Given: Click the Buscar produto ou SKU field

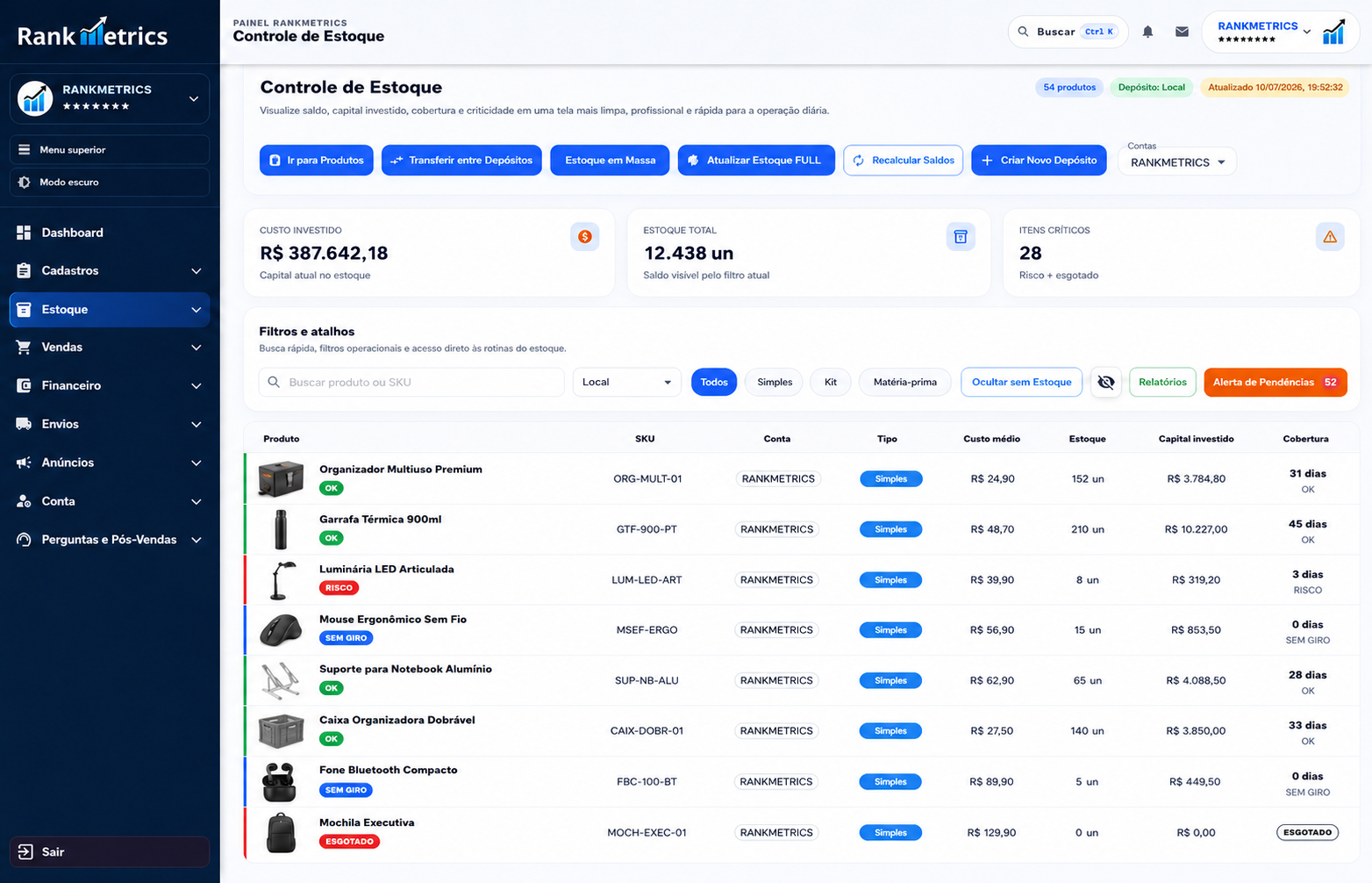Looking at the screenshot, I should pos(411,382).
